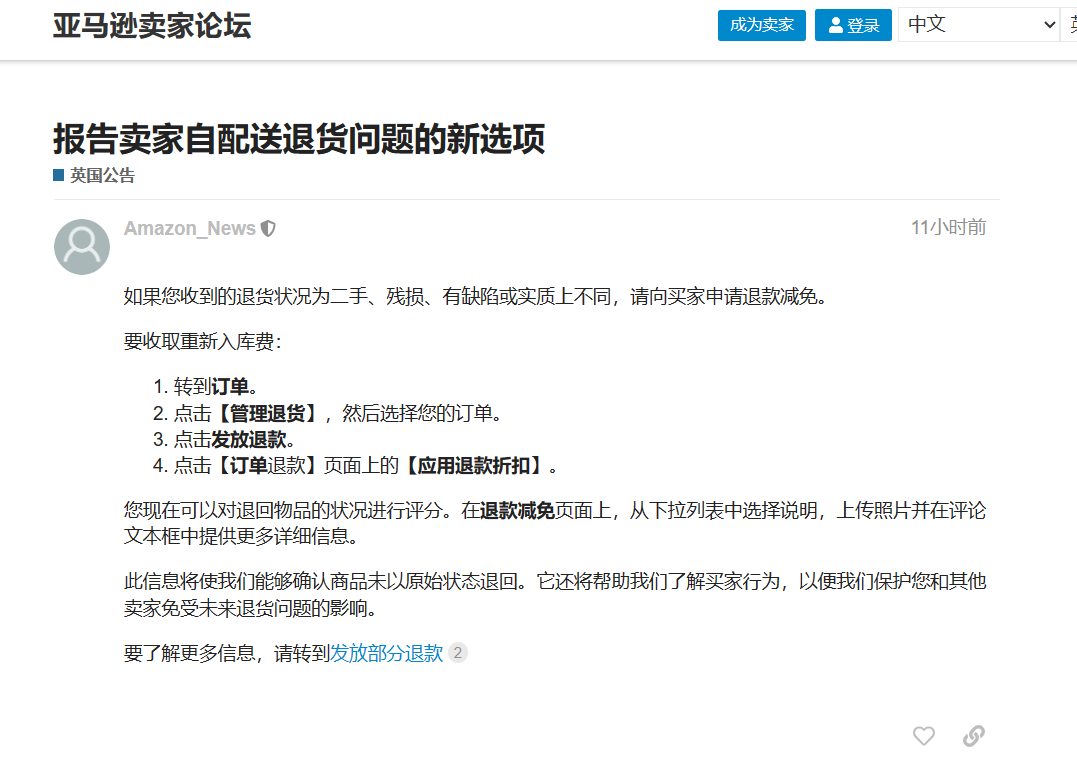The image size is (1077, 768).
Task: Click the Amazon_News username link
Action: [x=190, y=228]
